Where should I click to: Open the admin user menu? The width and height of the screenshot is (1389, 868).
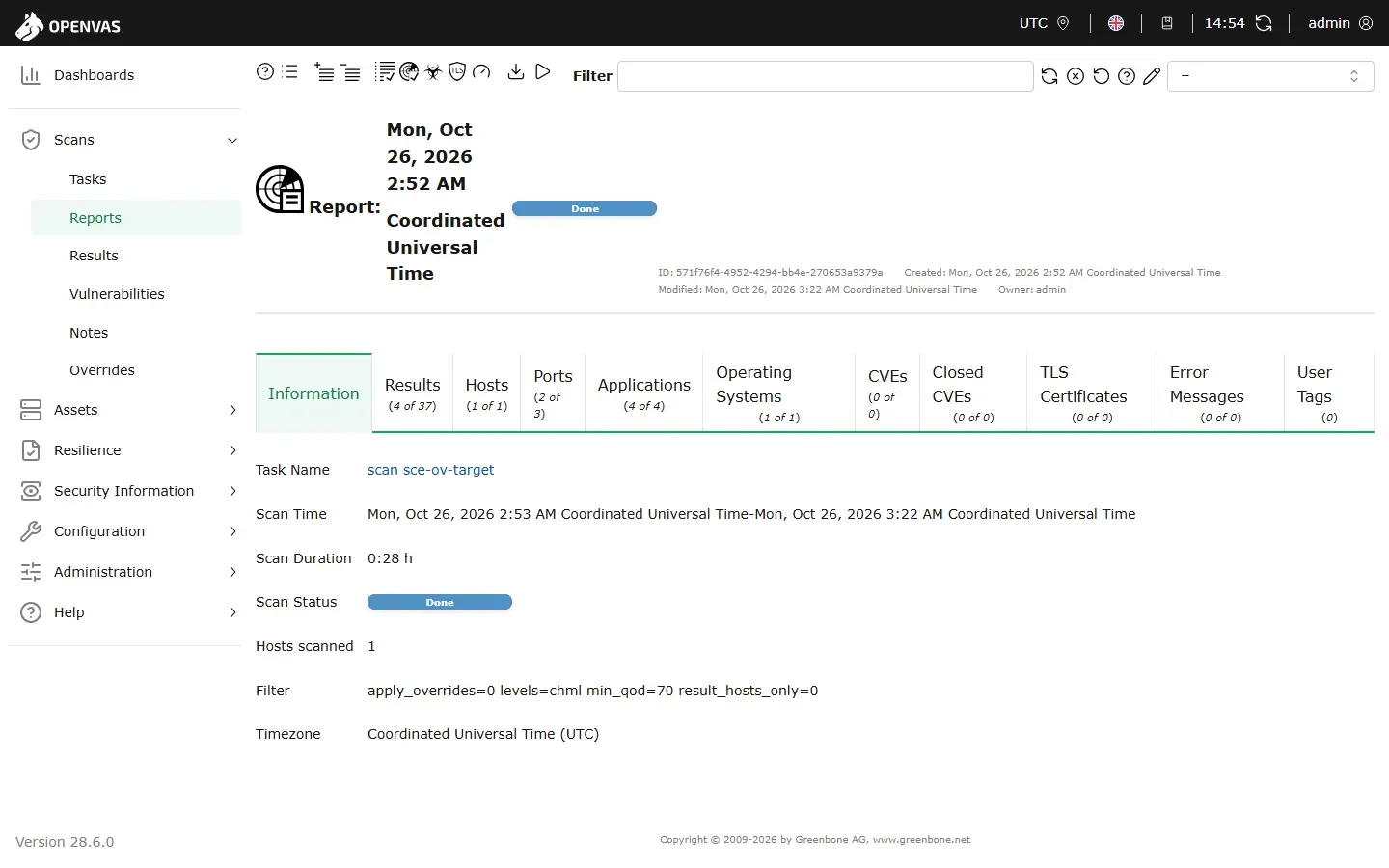pyautogui.click(x=1340, y=23)
